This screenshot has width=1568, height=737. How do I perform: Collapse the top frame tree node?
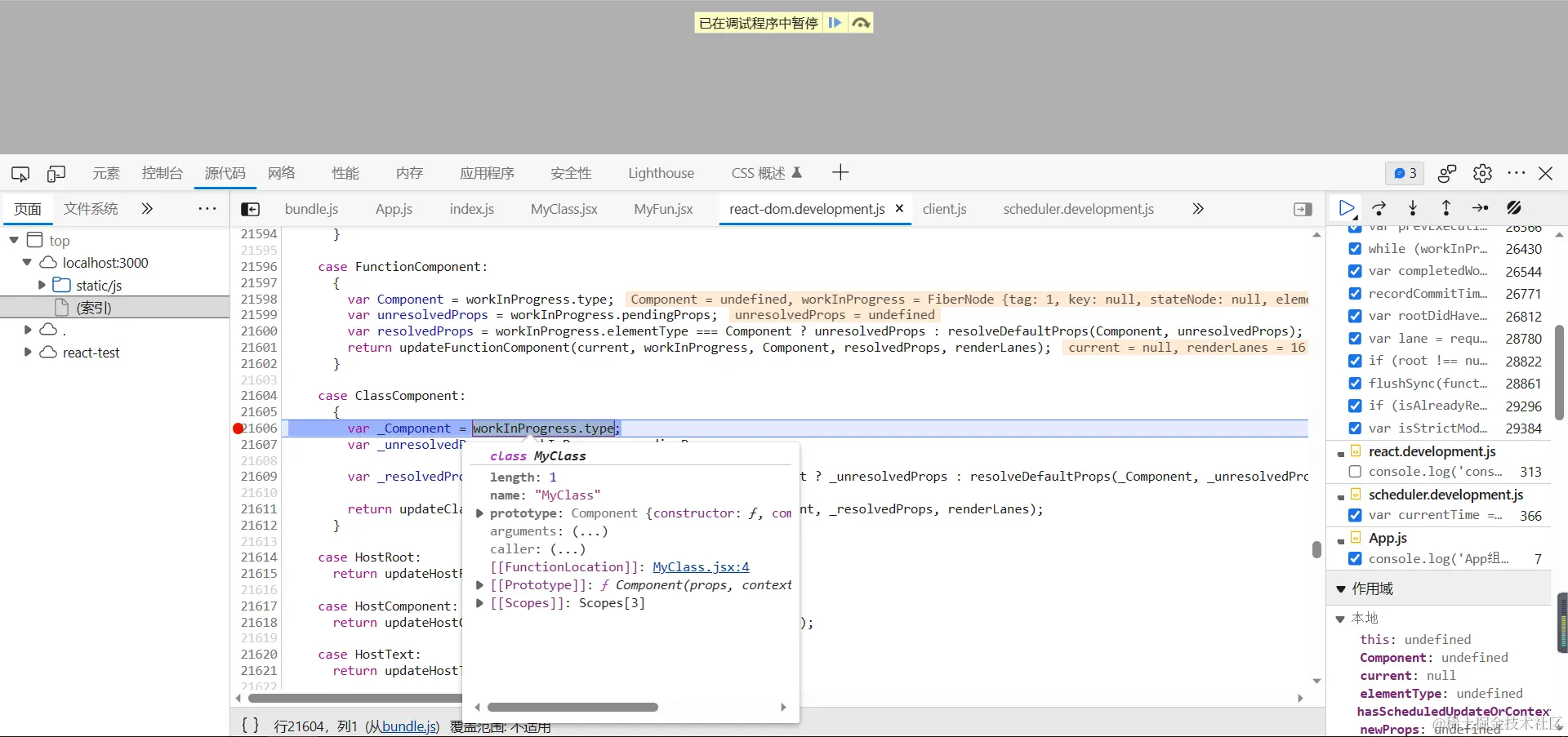point(14,240)
